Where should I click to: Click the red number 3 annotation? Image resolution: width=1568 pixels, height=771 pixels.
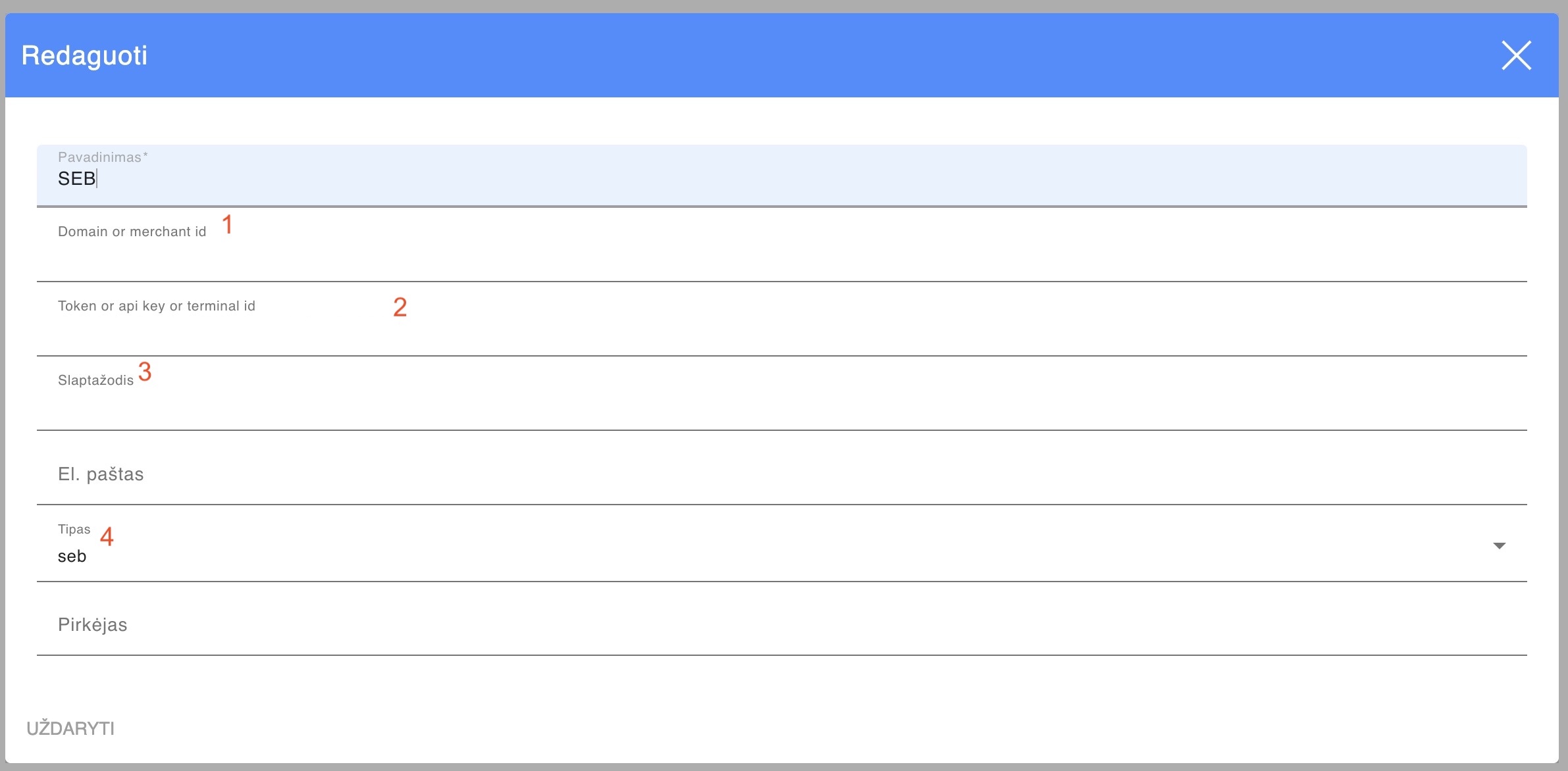click(145, 372)
